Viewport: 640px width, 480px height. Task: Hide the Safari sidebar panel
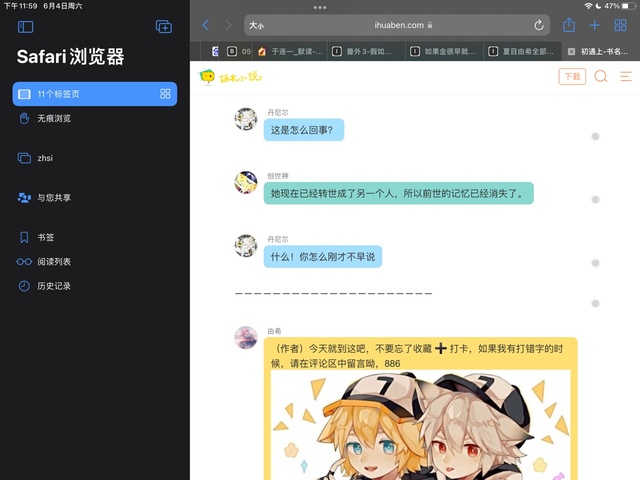26,27
